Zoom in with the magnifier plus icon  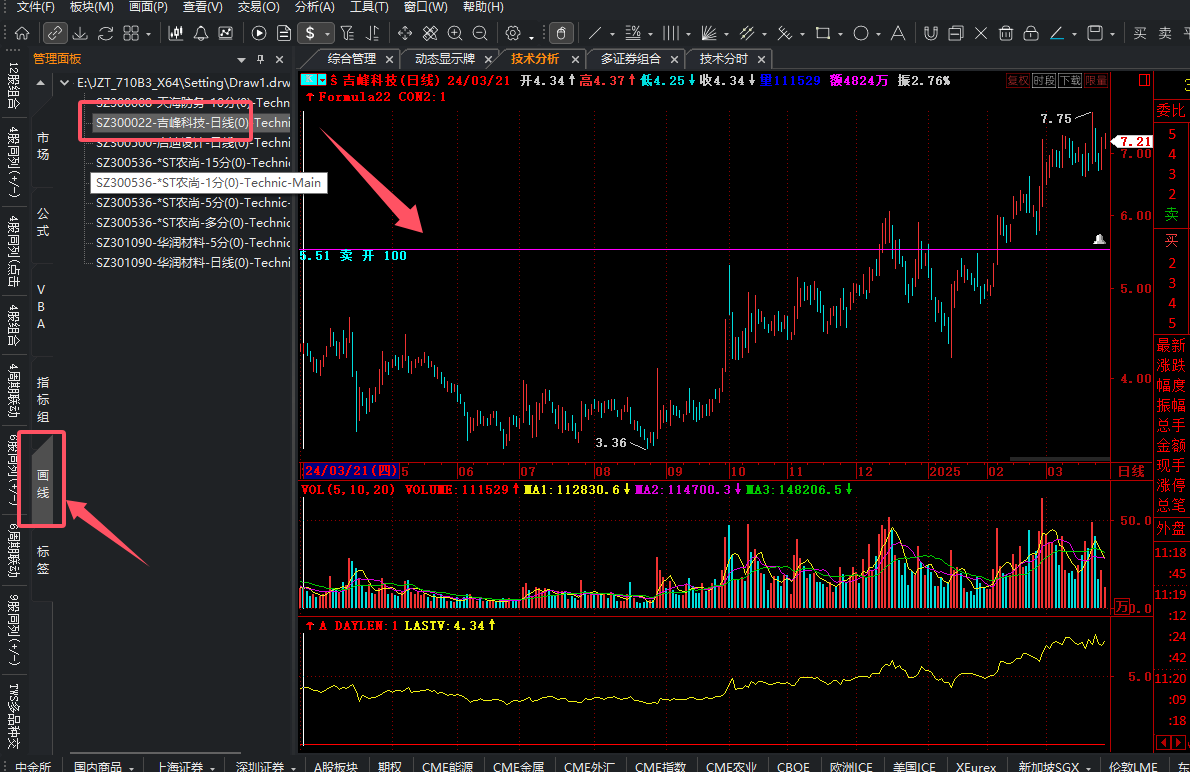coord(455,33)
